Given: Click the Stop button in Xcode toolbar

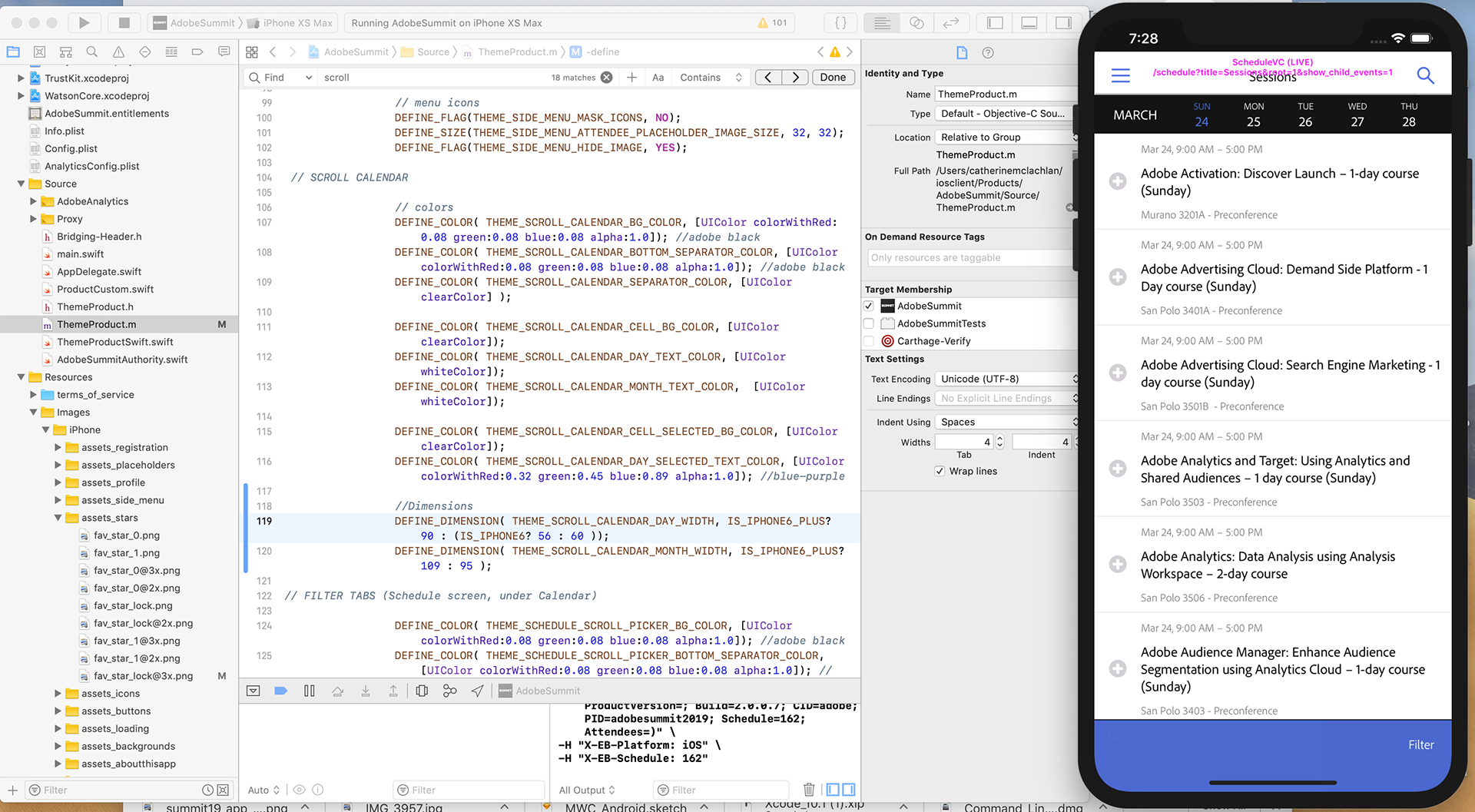Looking at the screenshot, I should [x=124, y=23].
